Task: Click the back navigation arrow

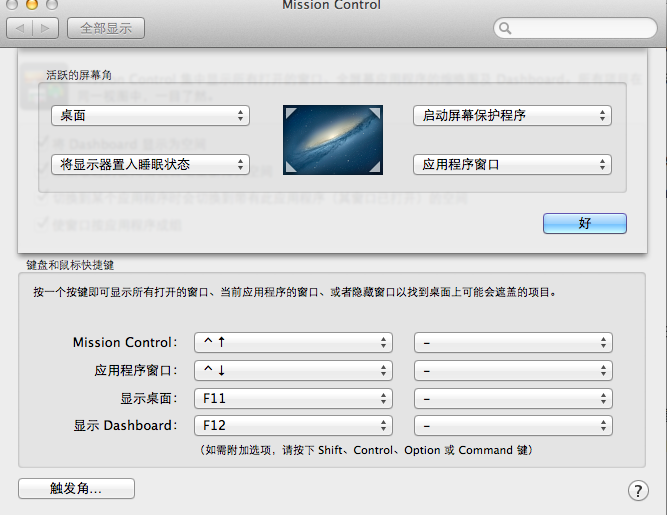Action: pos(19,28)
